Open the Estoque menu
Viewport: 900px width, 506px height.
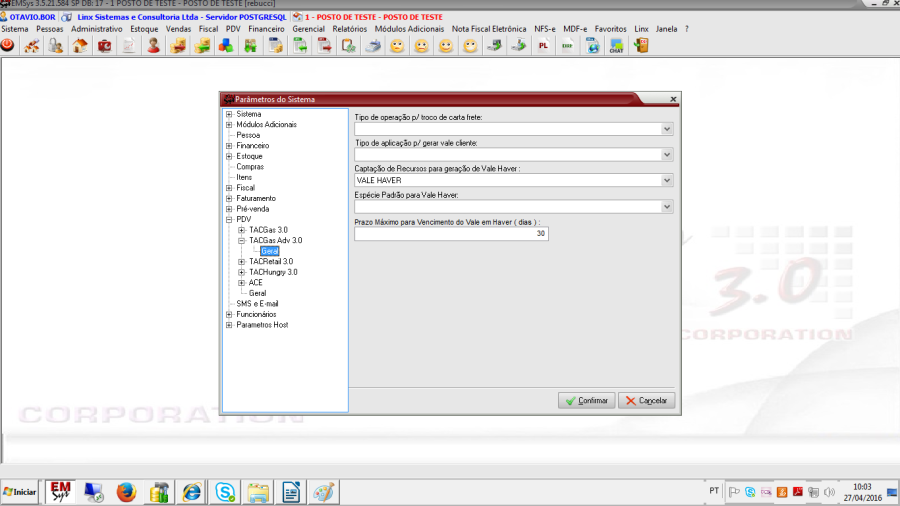tap(144, 29)
